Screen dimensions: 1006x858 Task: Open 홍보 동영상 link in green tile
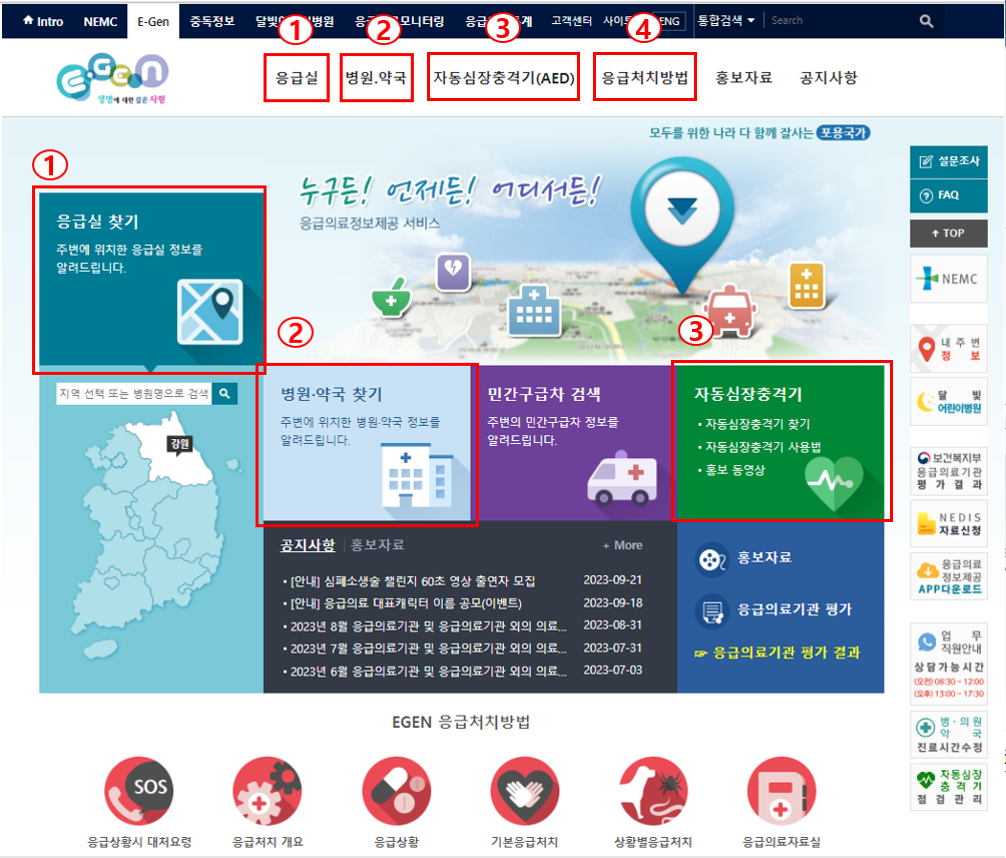(735, 470)
